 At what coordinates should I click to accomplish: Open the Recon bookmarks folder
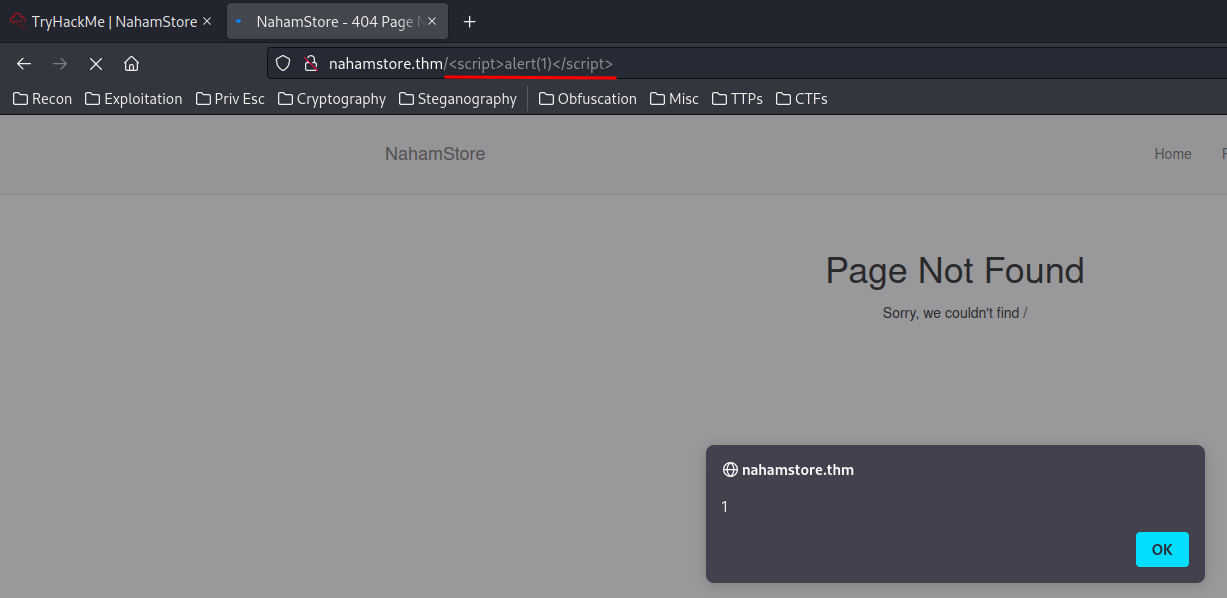pos(42,98)
